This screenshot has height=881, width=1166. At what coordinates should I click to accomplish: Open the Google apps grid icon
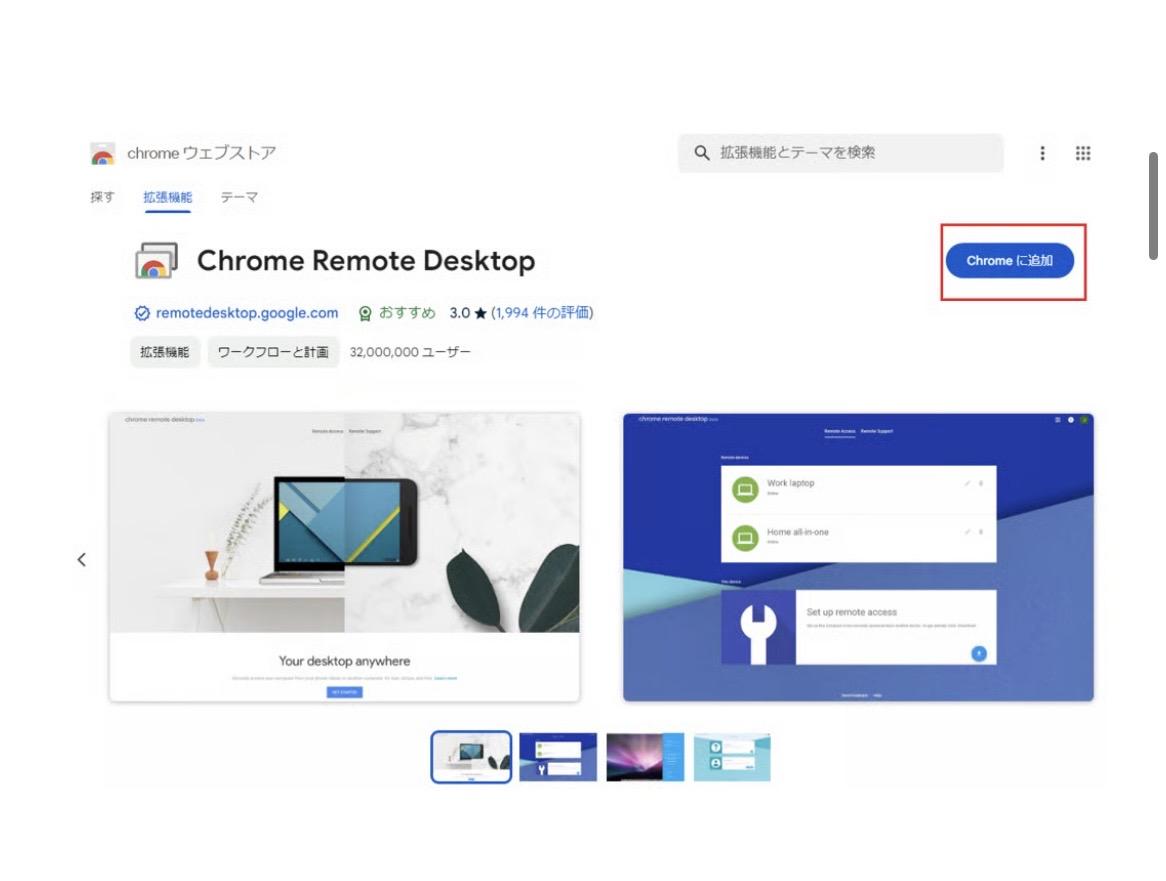click(x=1083, y=153)
